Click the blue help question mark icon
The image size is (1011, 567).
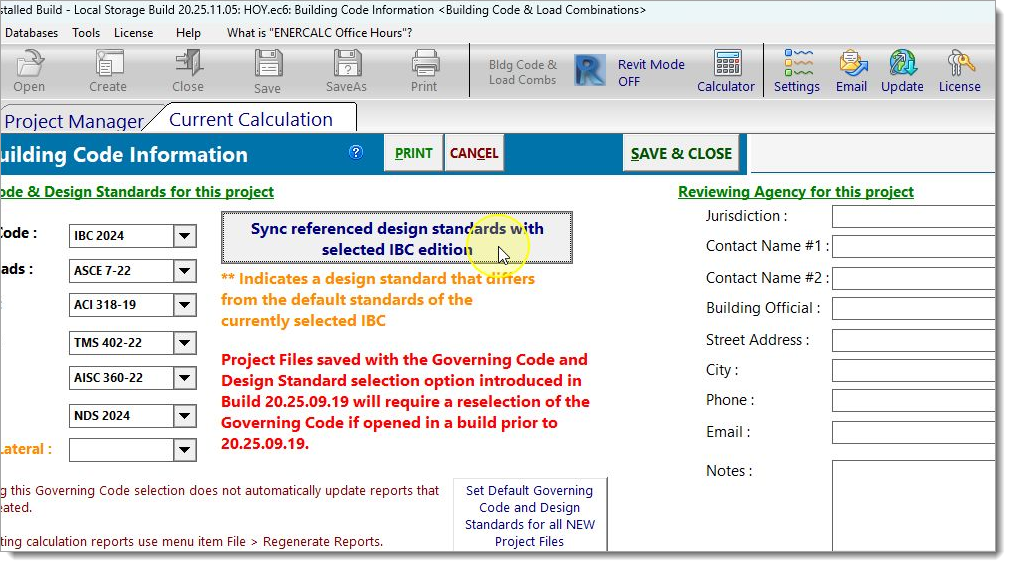[x=356, y=153]
